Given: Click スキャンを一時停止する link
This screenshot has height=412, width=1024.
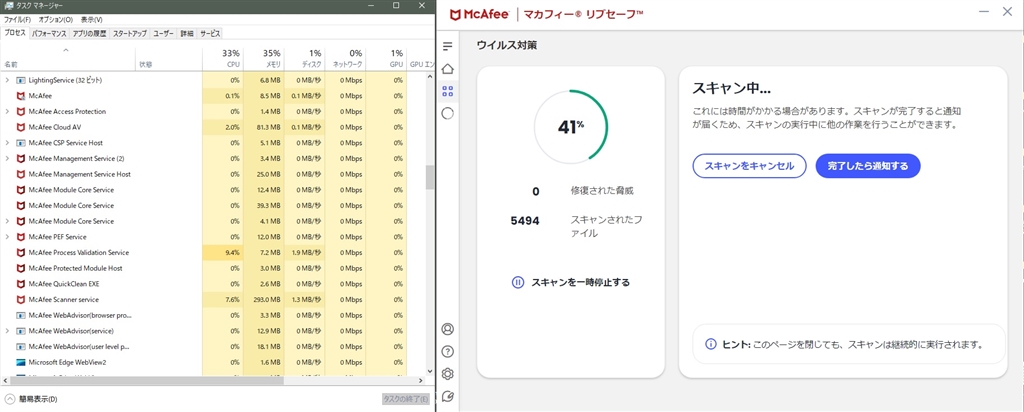Looking at the screenshot, I should click(581, 283).
